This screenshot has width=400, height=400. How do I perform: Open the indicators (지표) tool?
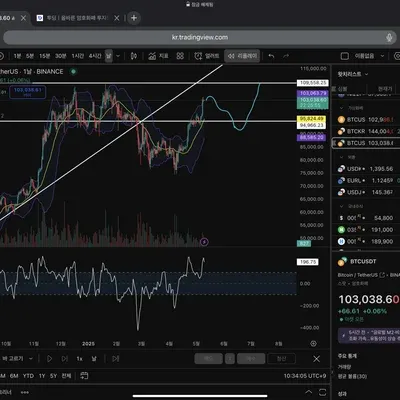tap(158, 56)
